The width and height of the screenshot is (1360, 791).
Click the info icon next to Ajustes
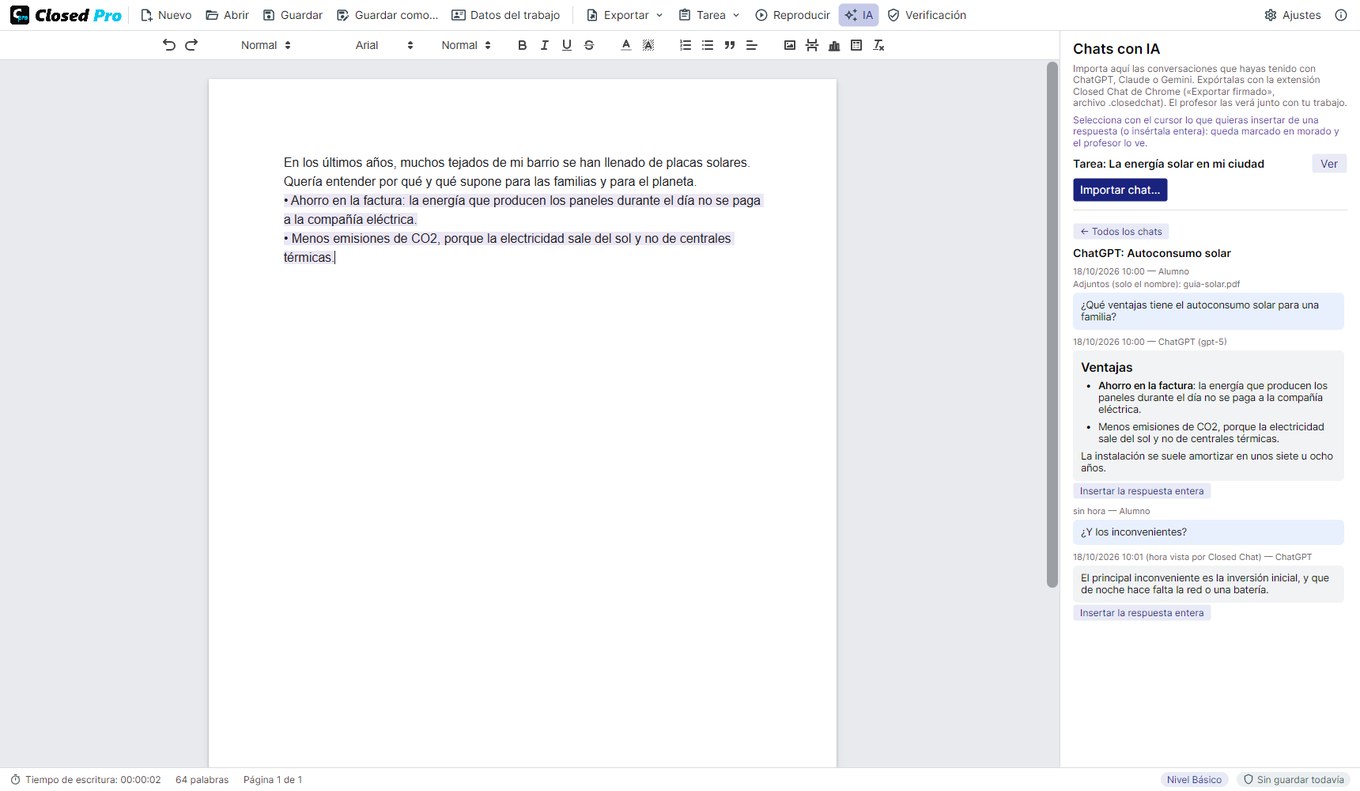pos(1341,15)
